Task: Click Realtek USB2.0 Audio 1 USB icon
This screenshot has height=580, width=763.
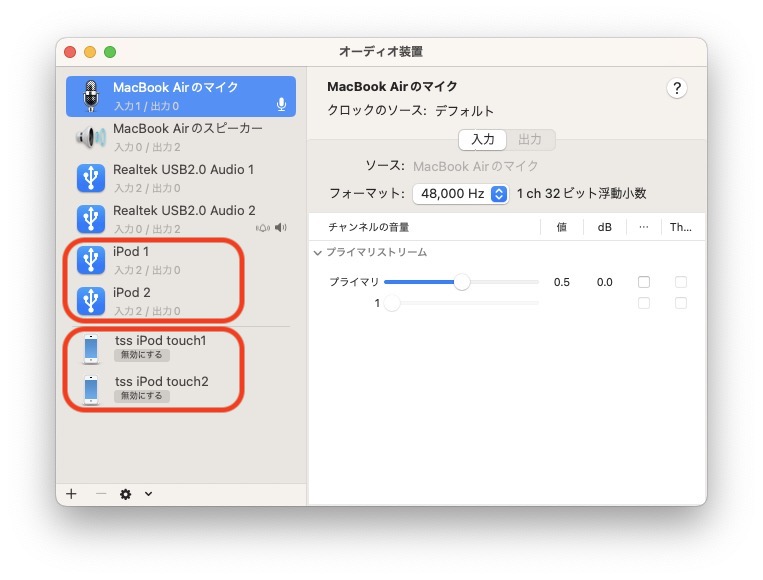Action: 91,178
